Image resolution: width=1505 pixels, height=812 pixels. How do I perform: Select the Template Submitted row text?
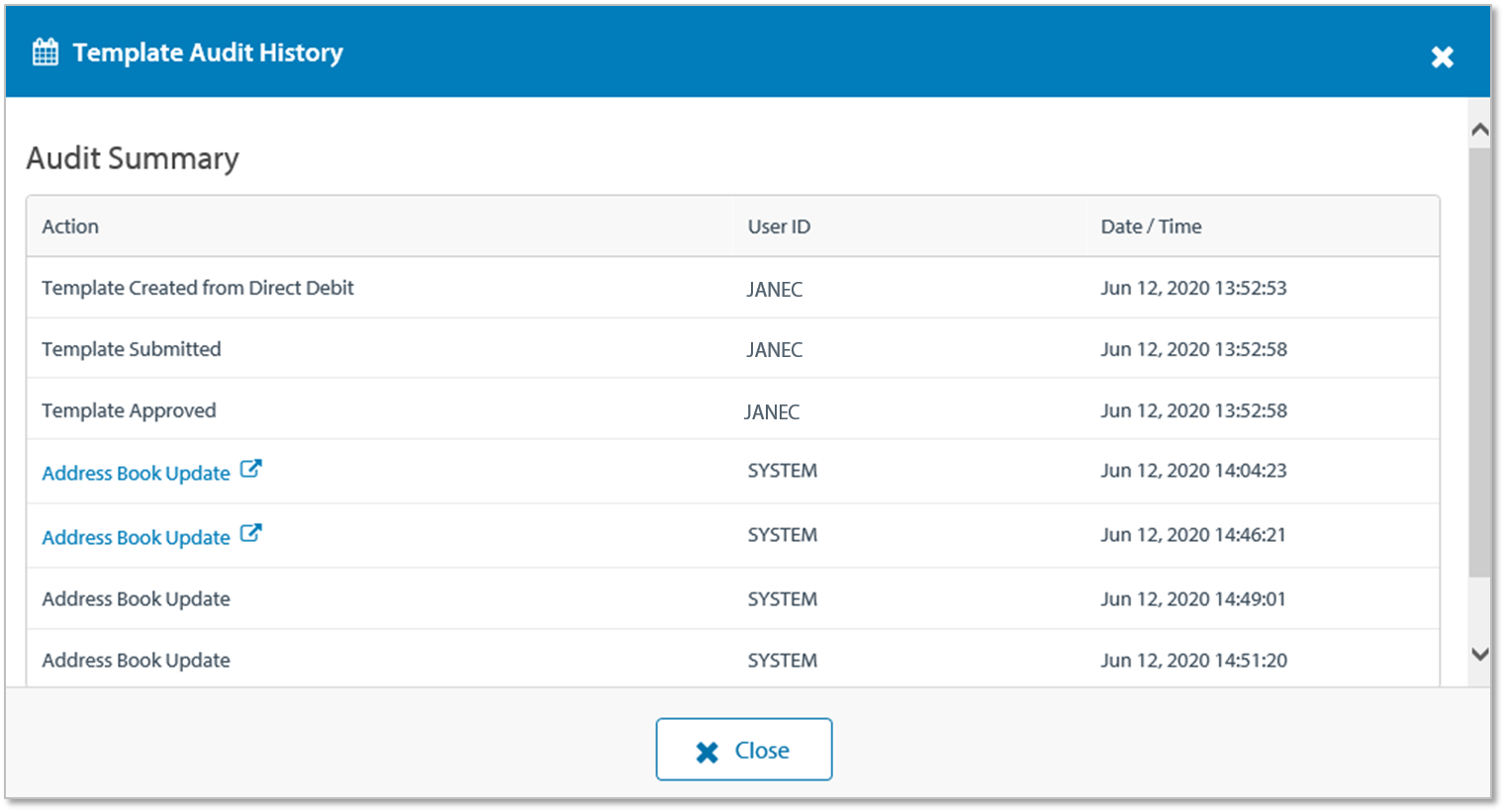point(132,349)
